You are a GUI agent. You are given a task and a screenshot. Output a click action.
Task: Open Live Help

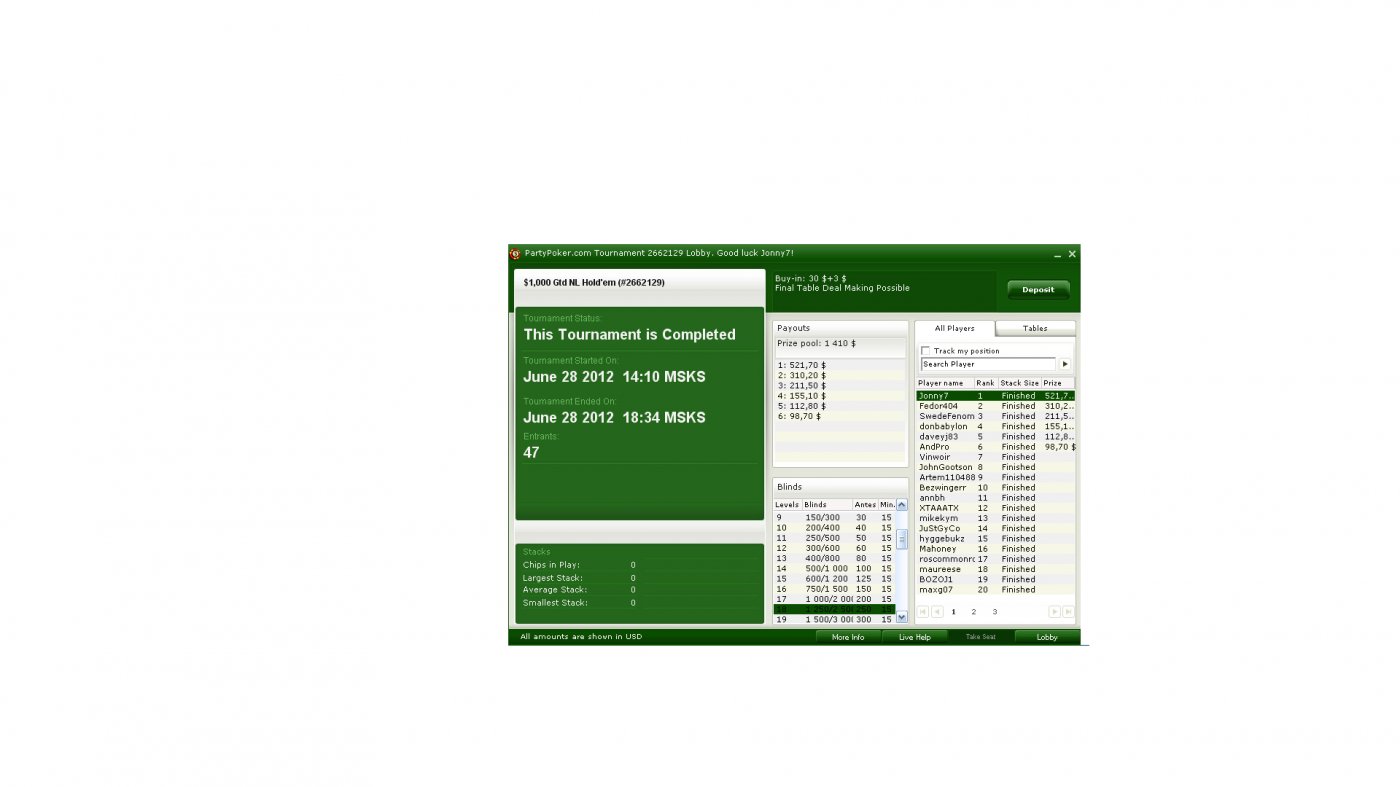915,637
